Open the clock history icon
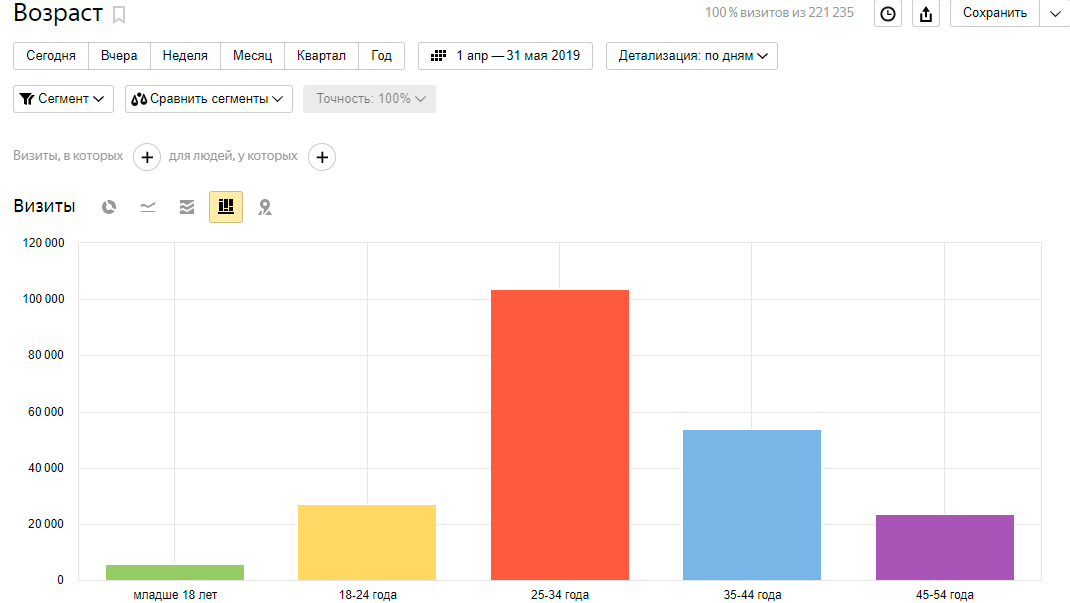1070x603 pixels. click(x=888, y=14)
